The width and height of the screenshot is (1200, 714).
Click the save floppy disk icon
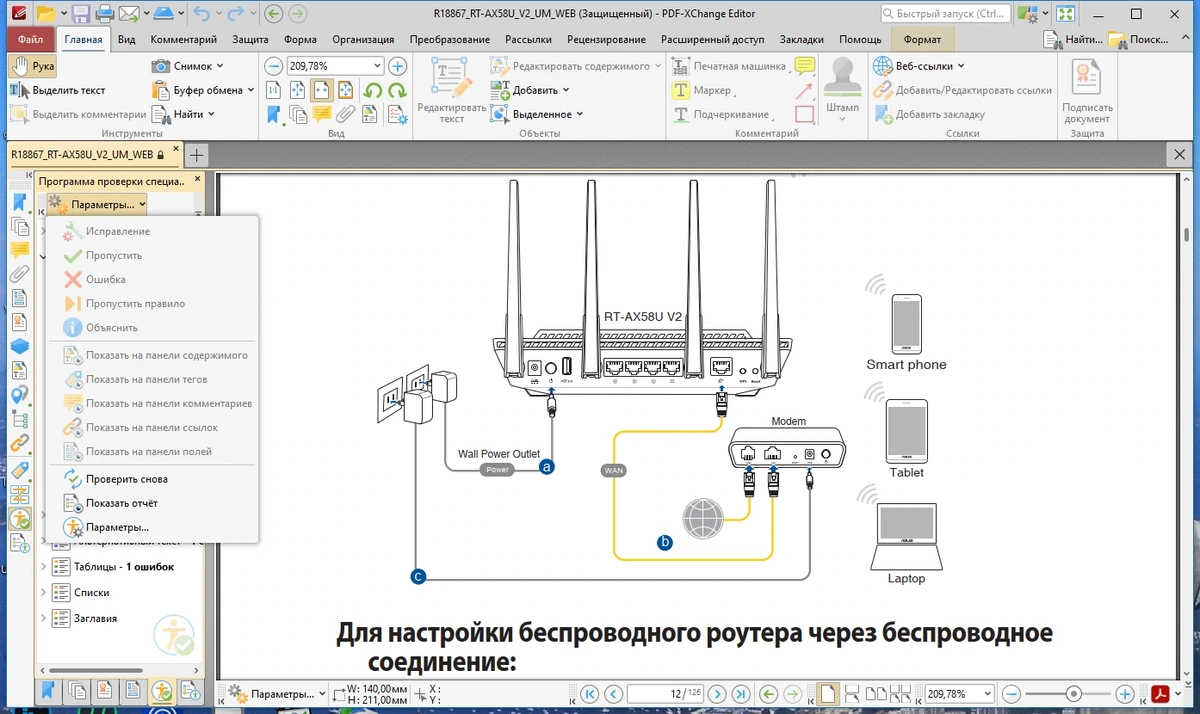(x=80, y=14)
